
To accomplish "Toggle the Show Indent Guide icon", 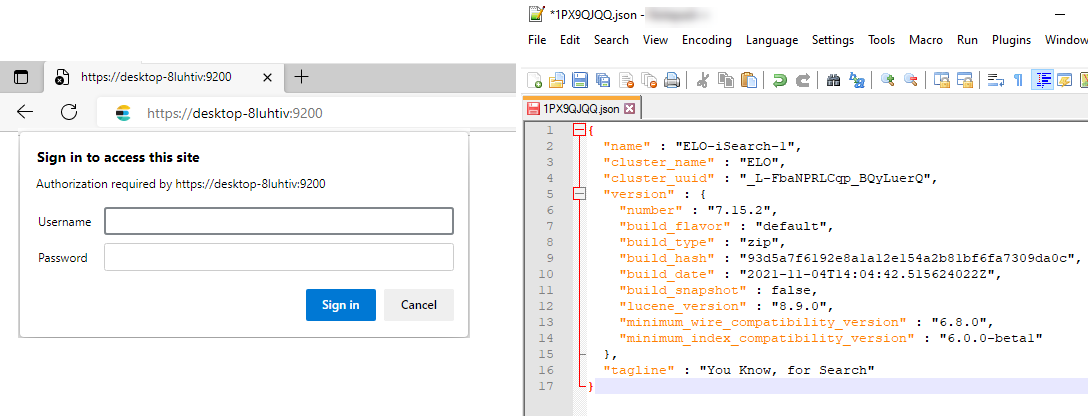I will [x=1042, y=80].
